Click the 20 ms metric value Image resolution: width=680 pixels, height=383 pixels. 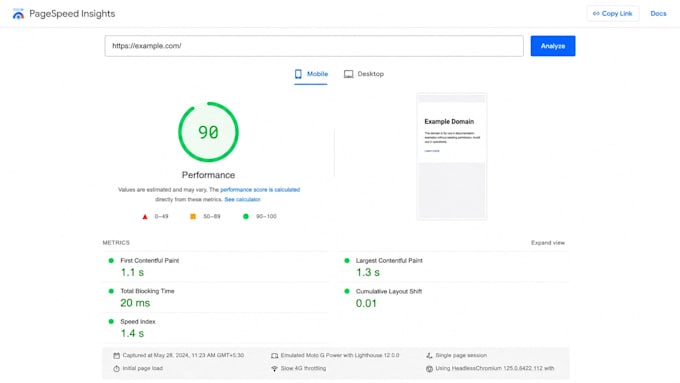coord(135,303)
